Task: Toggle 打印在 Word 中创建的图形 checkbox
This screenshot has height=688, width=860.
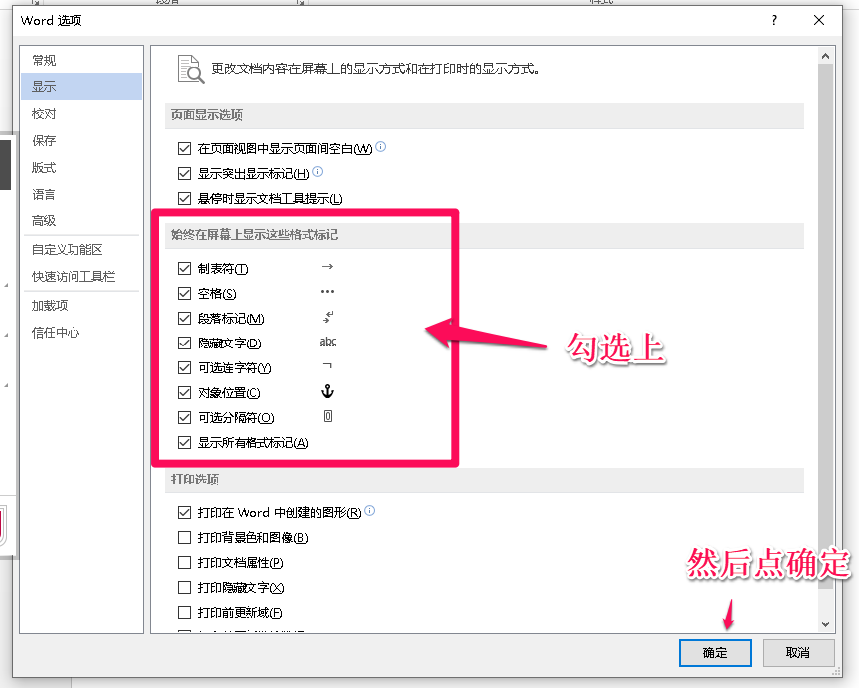Action: (x=184, y=512)
